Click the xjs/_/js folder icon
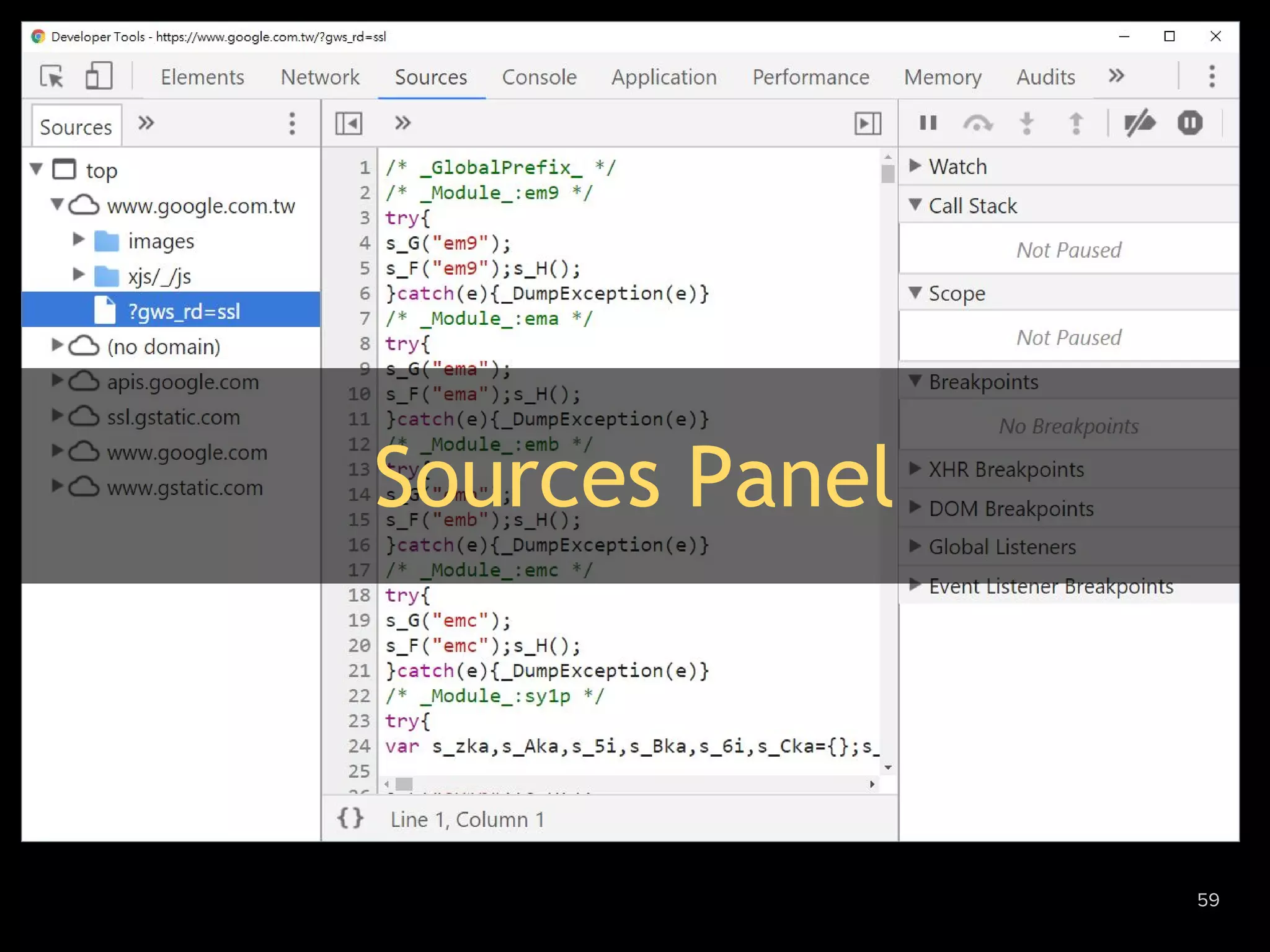1270x952 pixels. 107,276
